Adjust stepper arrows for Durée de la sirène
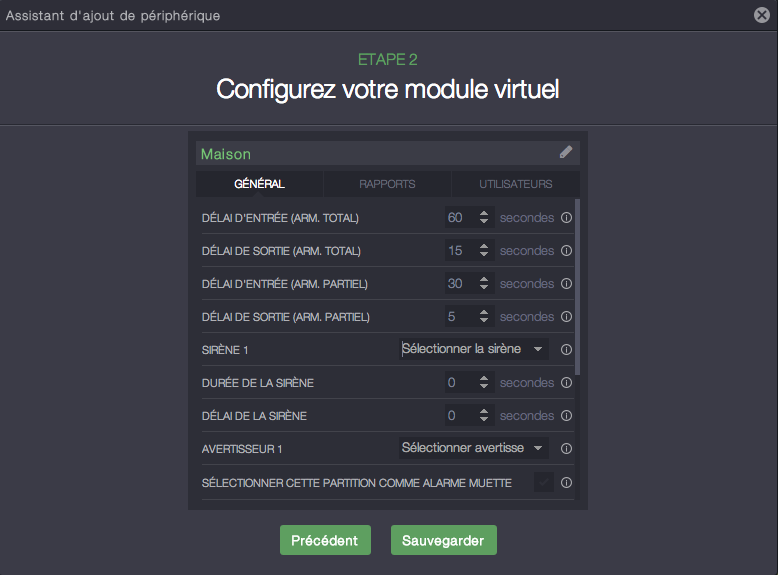This screenshot has width=778, height=575. pos(484,383)
